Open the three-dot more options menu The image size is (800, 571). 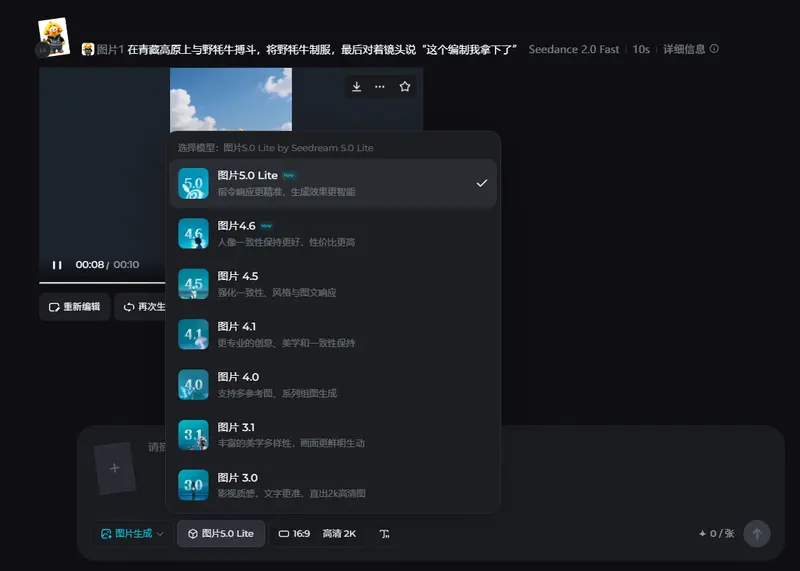point(380,86)
